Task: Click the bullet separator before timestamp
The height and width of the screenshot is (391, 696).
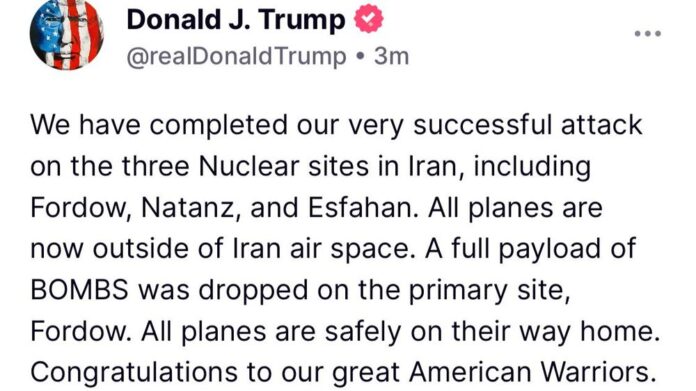Action: [360, 57]
